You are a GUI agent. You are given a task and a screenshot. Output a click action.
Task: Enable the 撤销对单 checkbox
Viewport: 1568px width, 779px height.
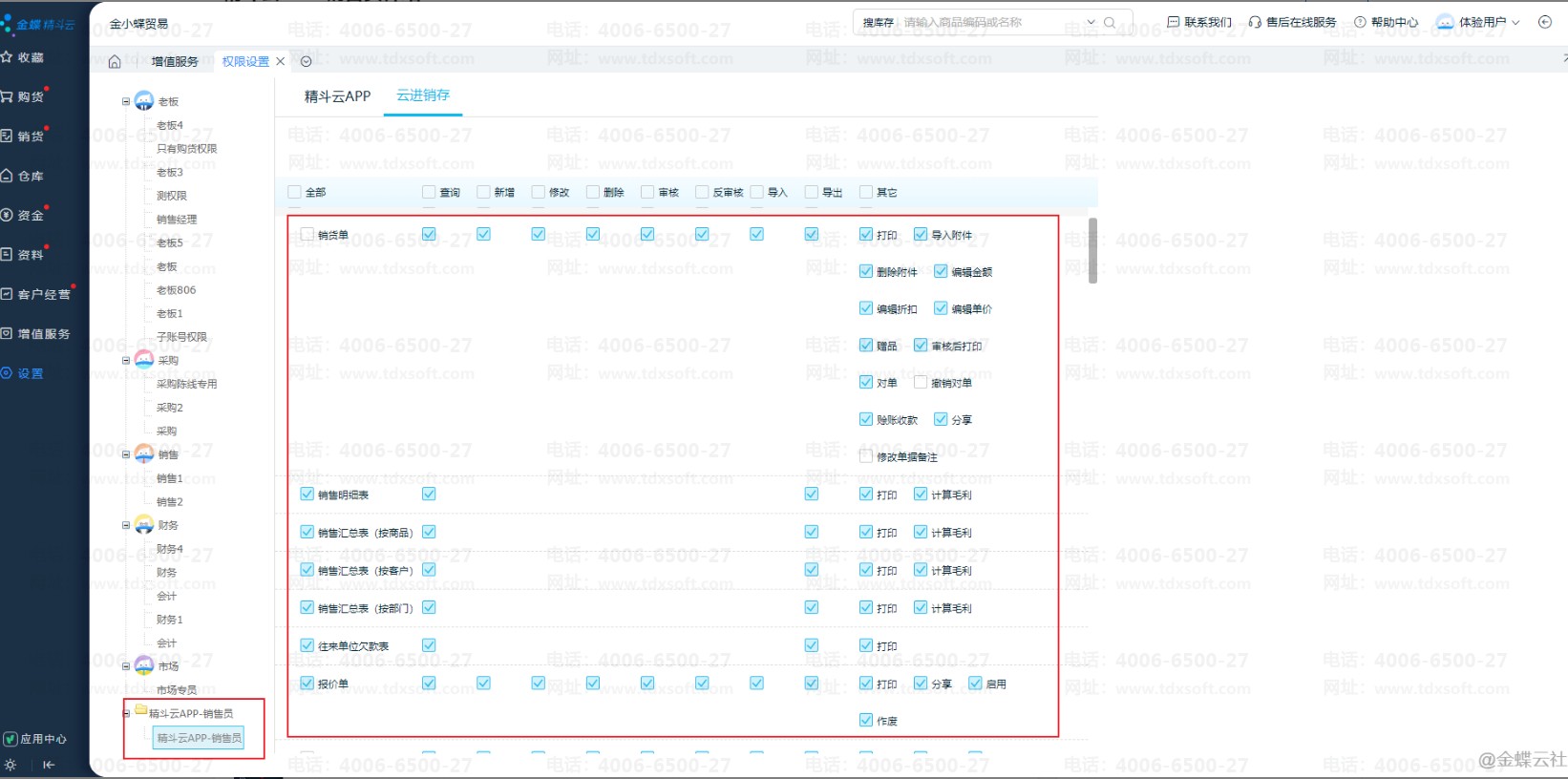(921, 383)
